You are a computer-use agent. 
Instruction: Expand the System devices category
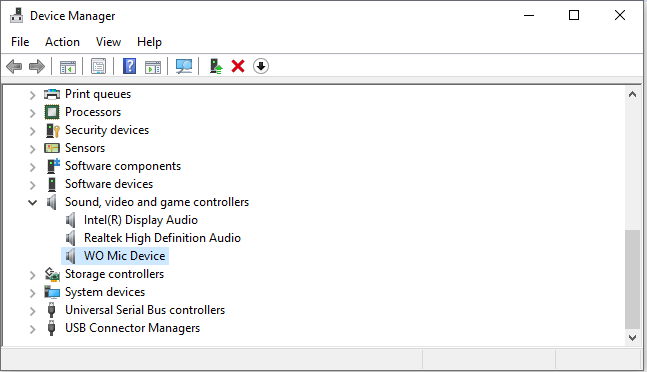tap(33, 293)
